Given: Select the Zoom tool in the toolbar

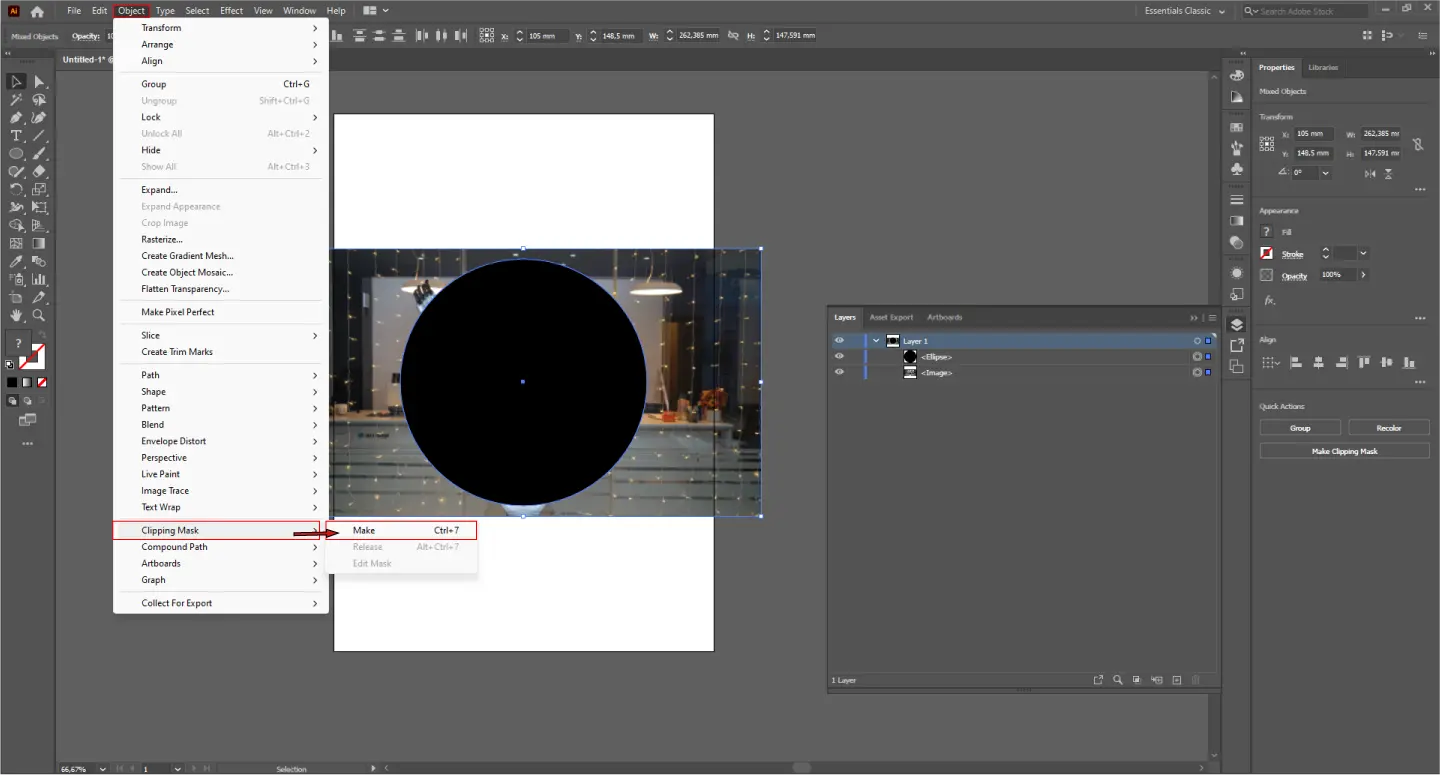Looking at the screenshot, I should click(39, 315).
